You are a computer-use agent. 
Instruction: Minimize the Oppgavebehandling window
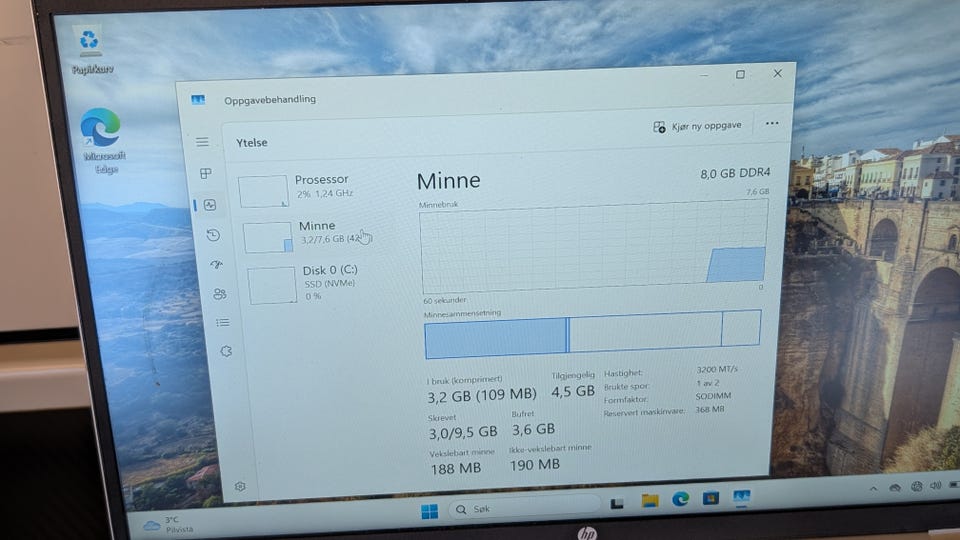pos(704,75)
